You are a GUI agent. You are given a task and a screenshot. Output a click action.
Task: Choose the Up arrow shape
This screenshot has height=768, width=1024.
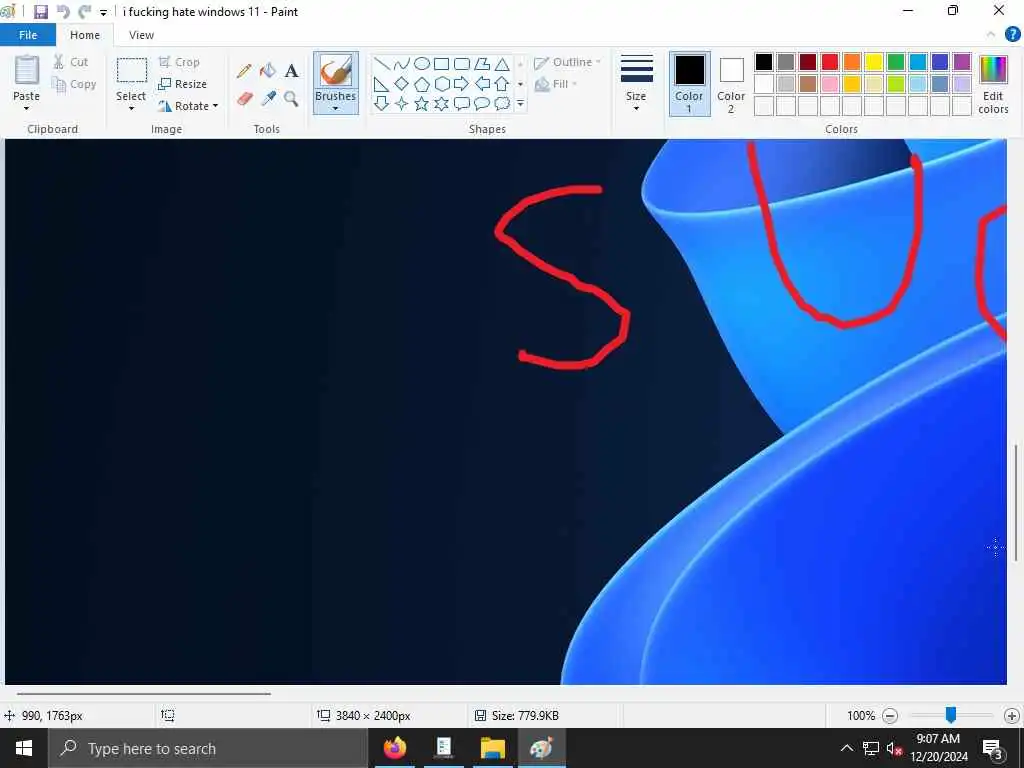(x=502, y=84)
